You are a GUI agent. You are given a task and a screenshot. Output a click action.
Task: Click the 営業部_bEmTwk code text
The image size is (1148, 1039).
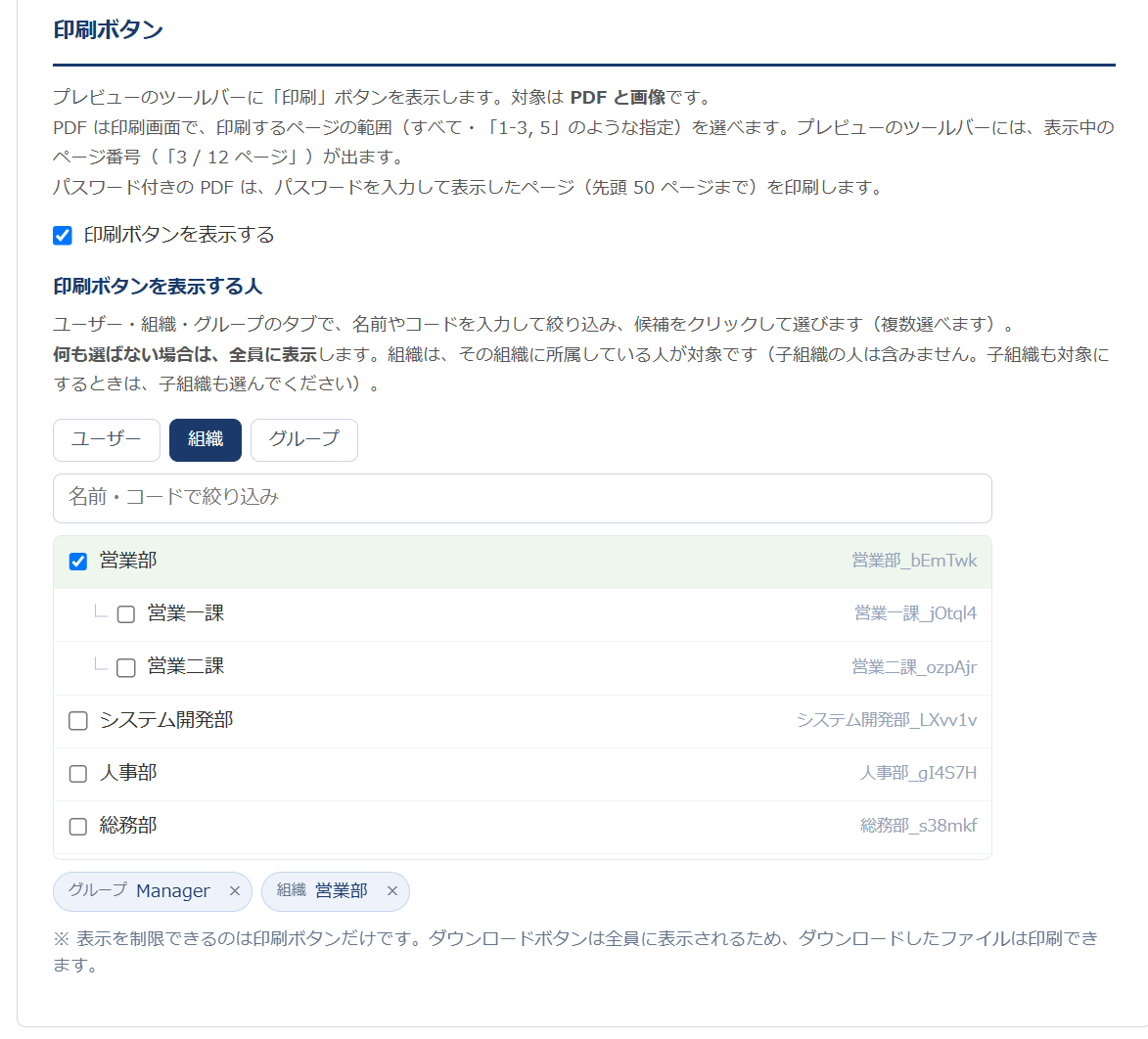pyautogui.click(x=914, y=561)
